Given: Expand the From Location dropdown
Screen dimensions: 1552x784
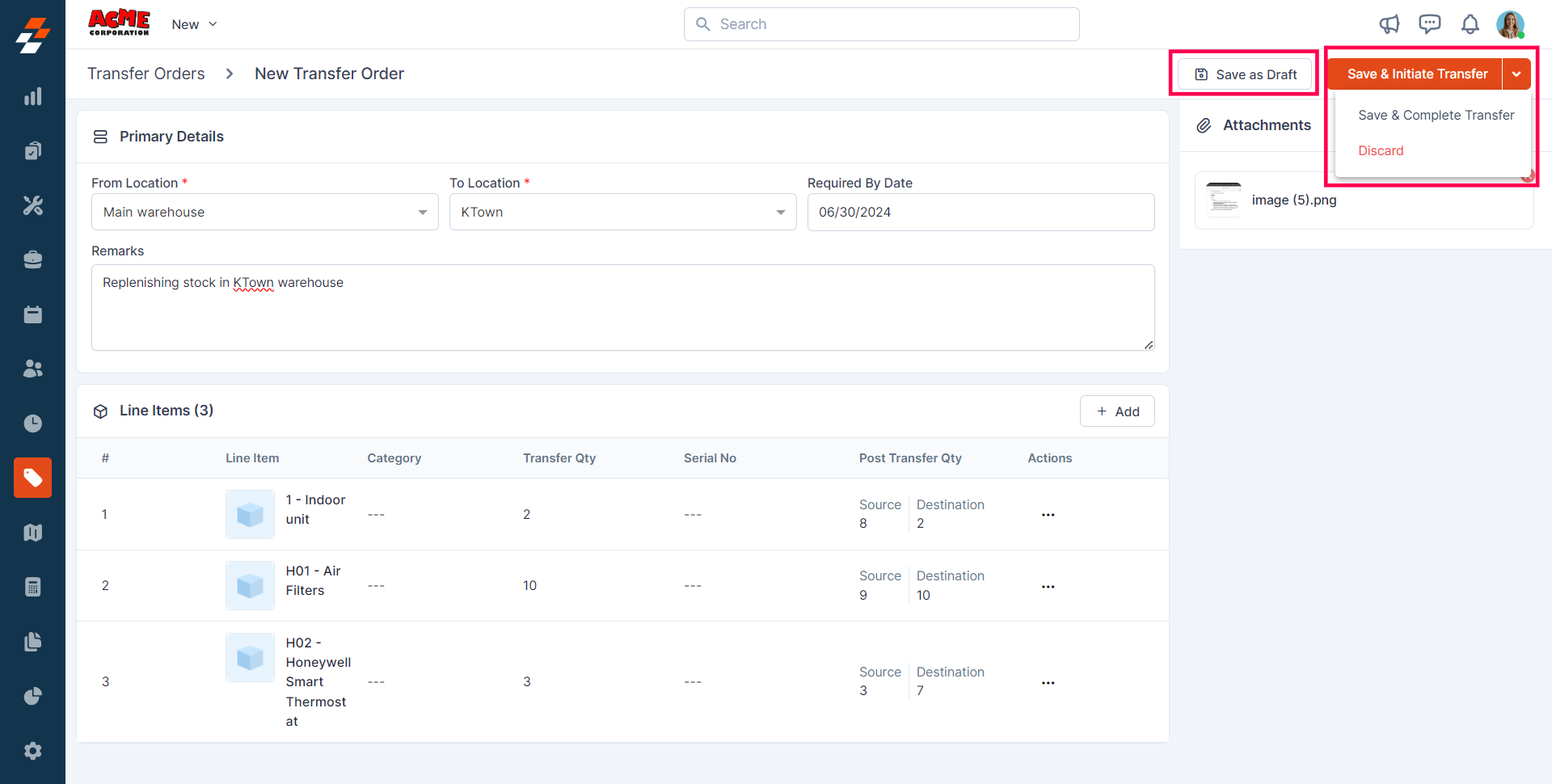Looking at the screenshot, I should pyautogui.click(x=264, y=212).
